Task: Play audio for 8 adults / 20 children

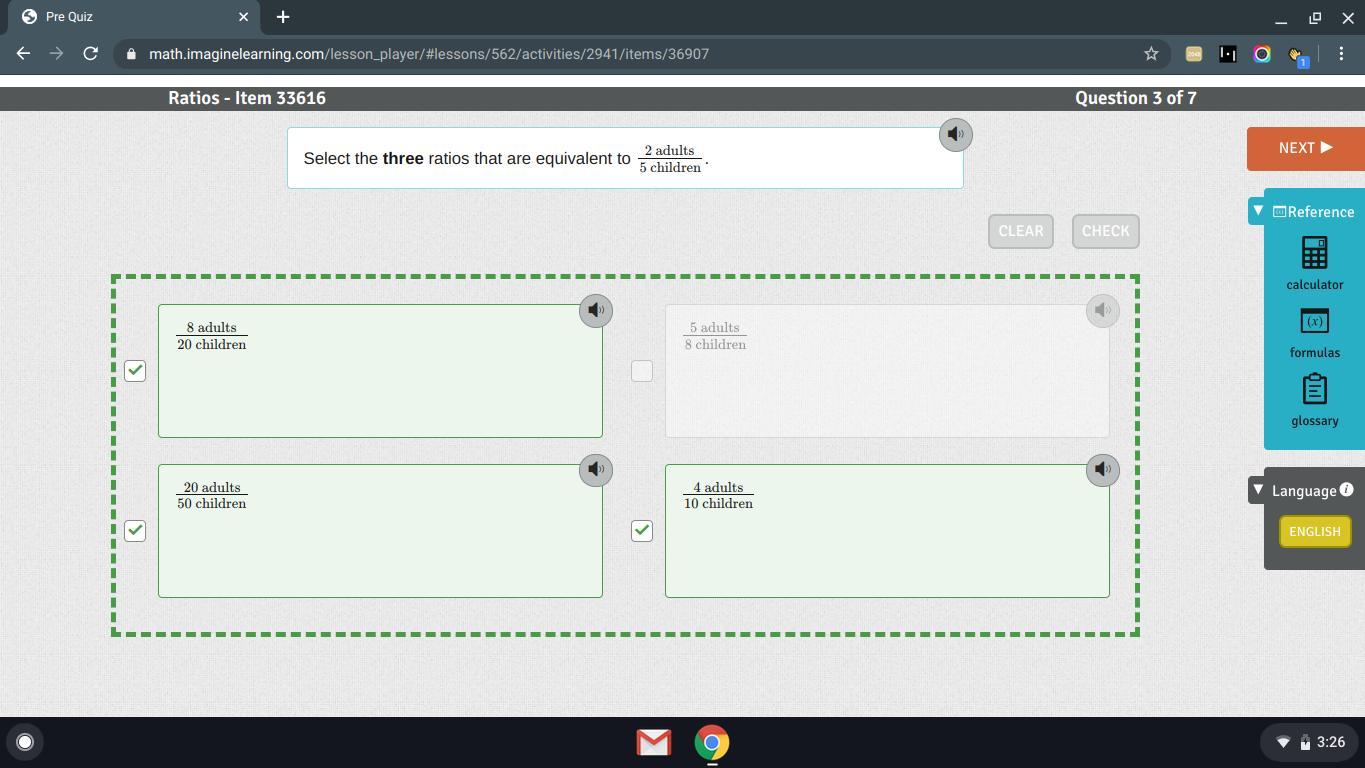Action: [x=596, y=310]
